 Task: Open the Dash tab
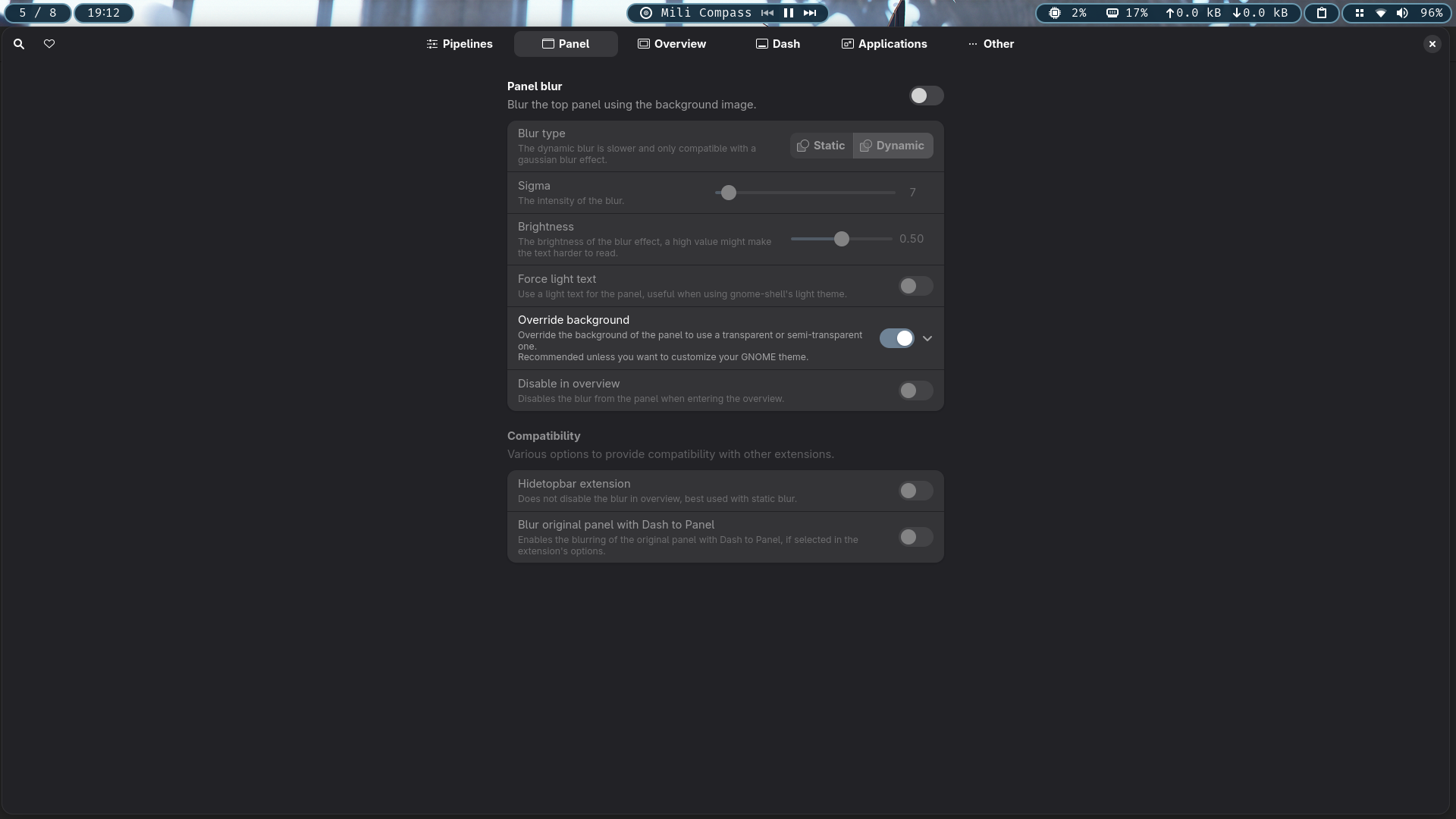click(x=778, y=44)
